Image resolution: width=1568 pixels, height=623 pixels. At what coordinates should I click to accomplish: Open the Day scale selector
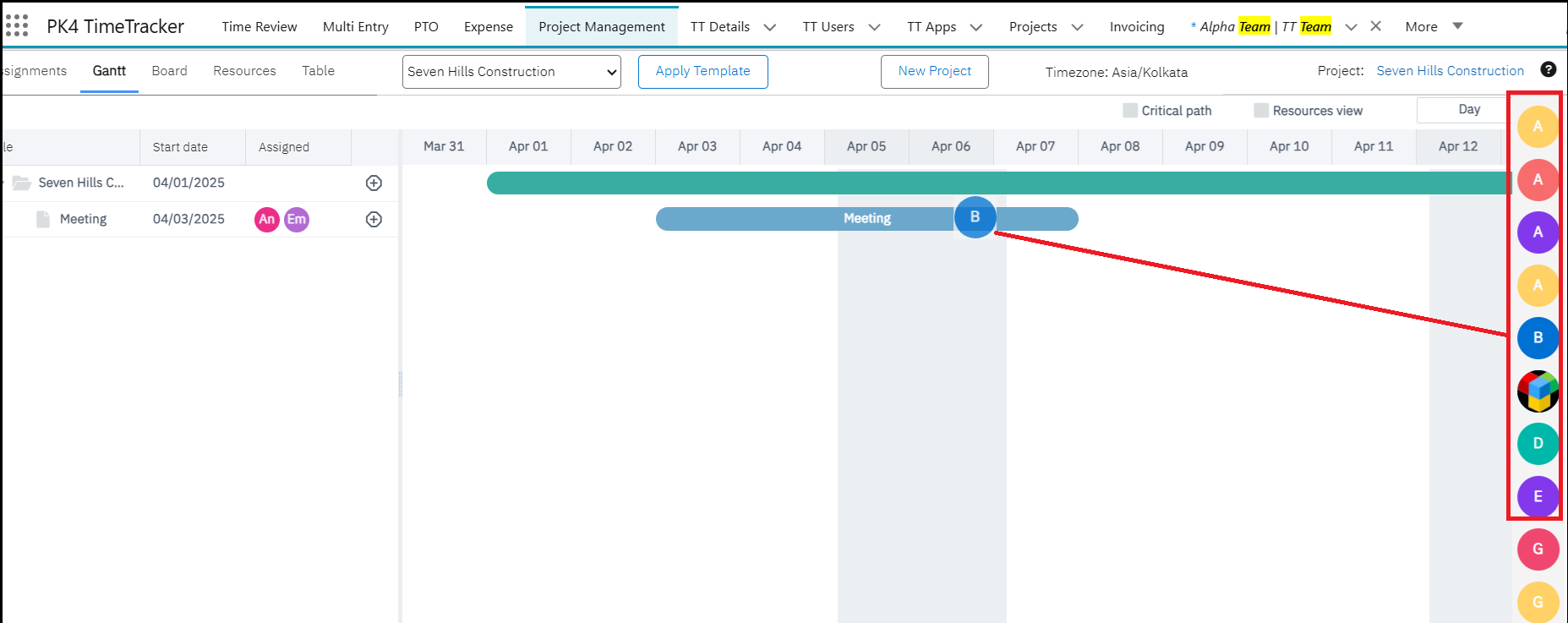click(1463, 110)
